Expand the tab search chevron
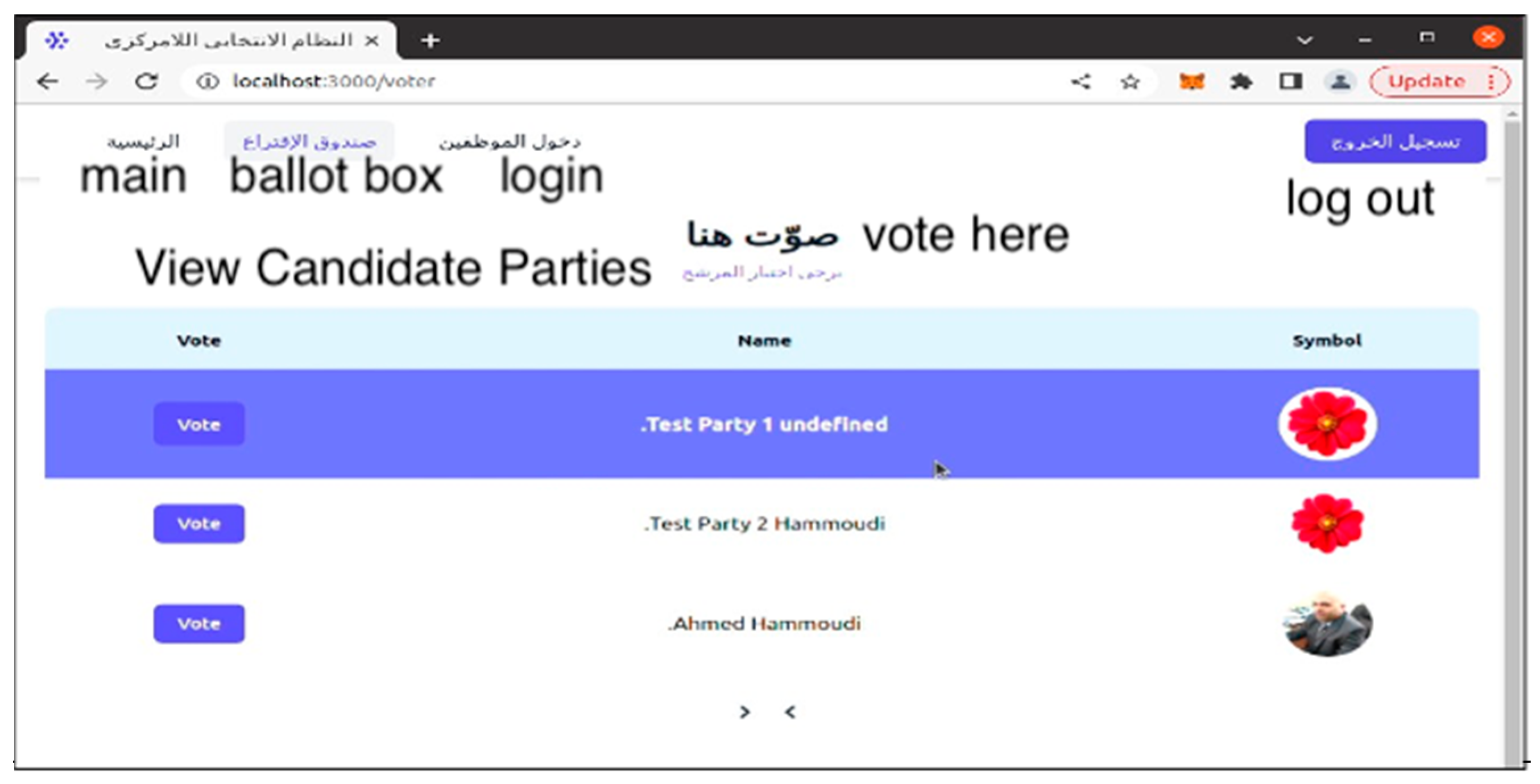Viewport: 1540px width, 784px height. 1305,40
